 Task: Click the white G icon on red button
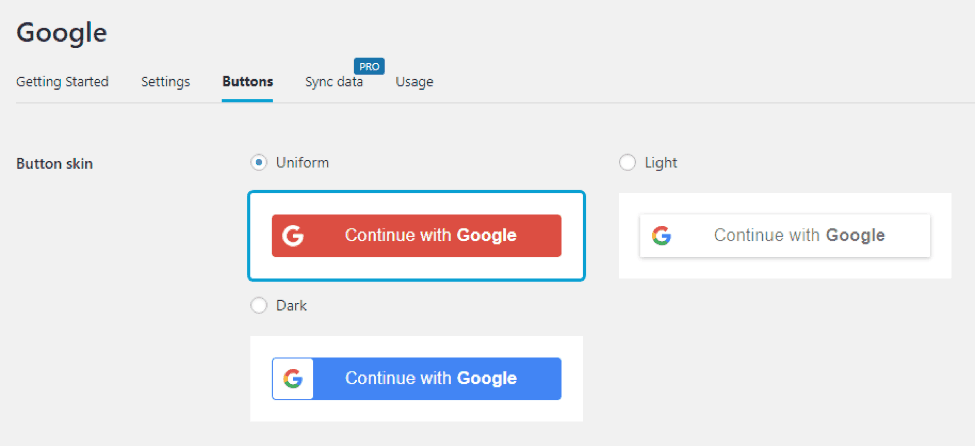click(x=293, y=236)
